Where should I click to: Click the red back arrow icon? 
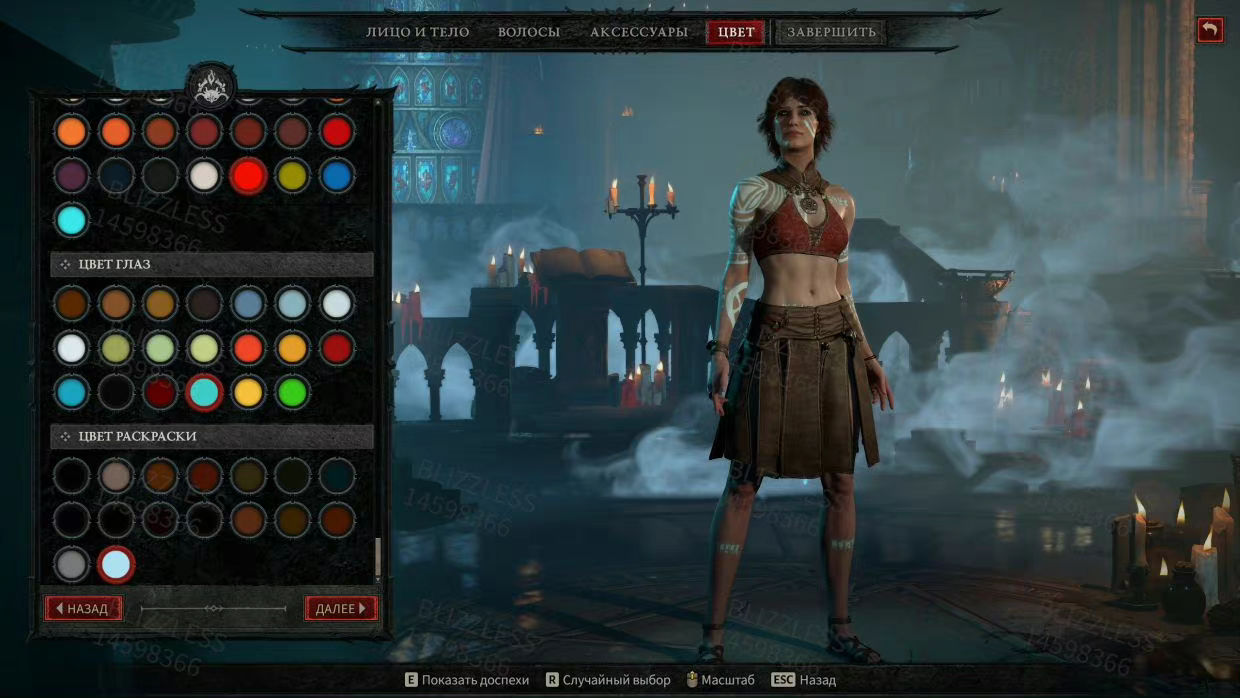[x=1210, y=30]
